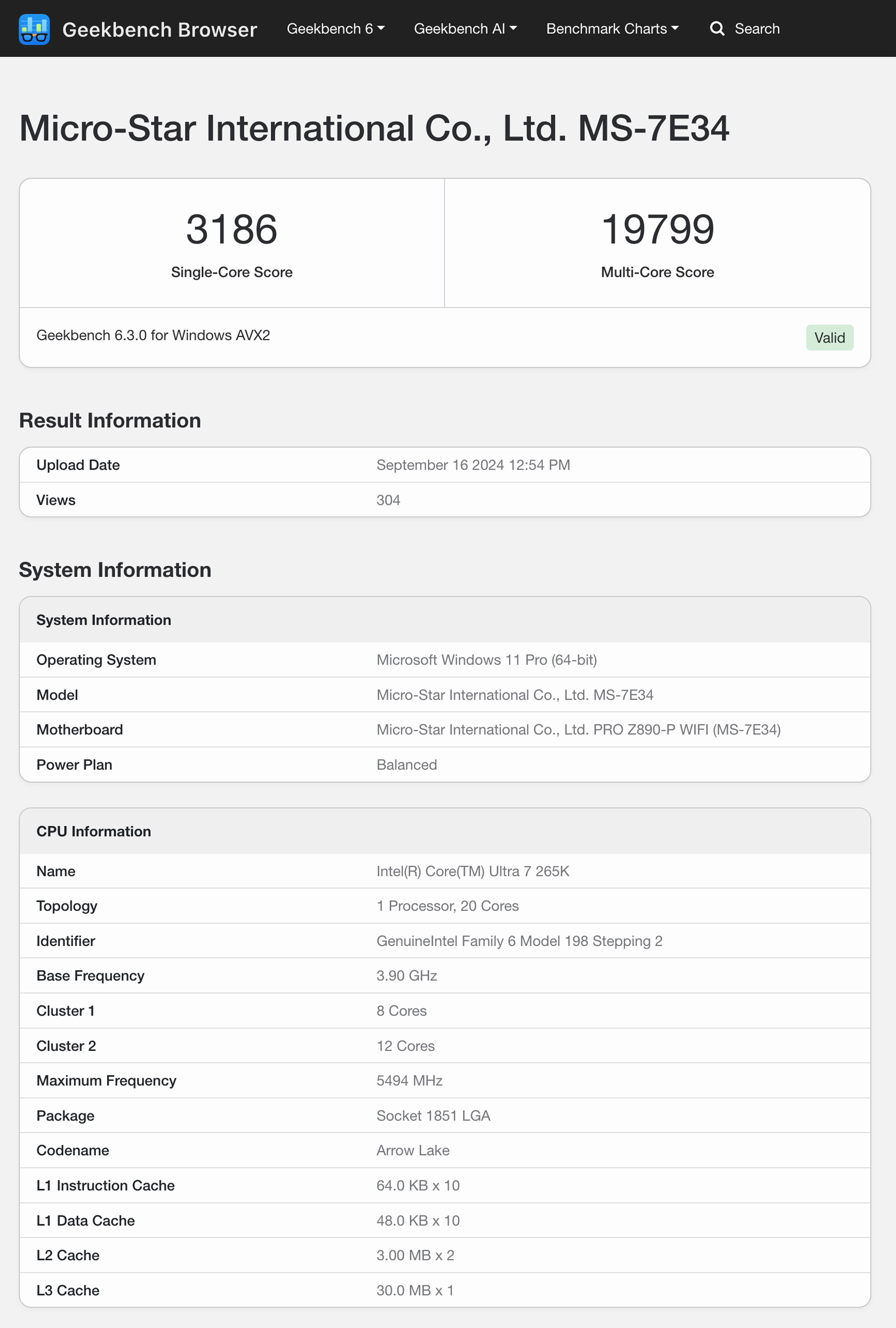Click the Intel(R) Core(TM) Ultra 7 265K value
The width and height of the screenshot is (896, 1328).
point(473,871)
